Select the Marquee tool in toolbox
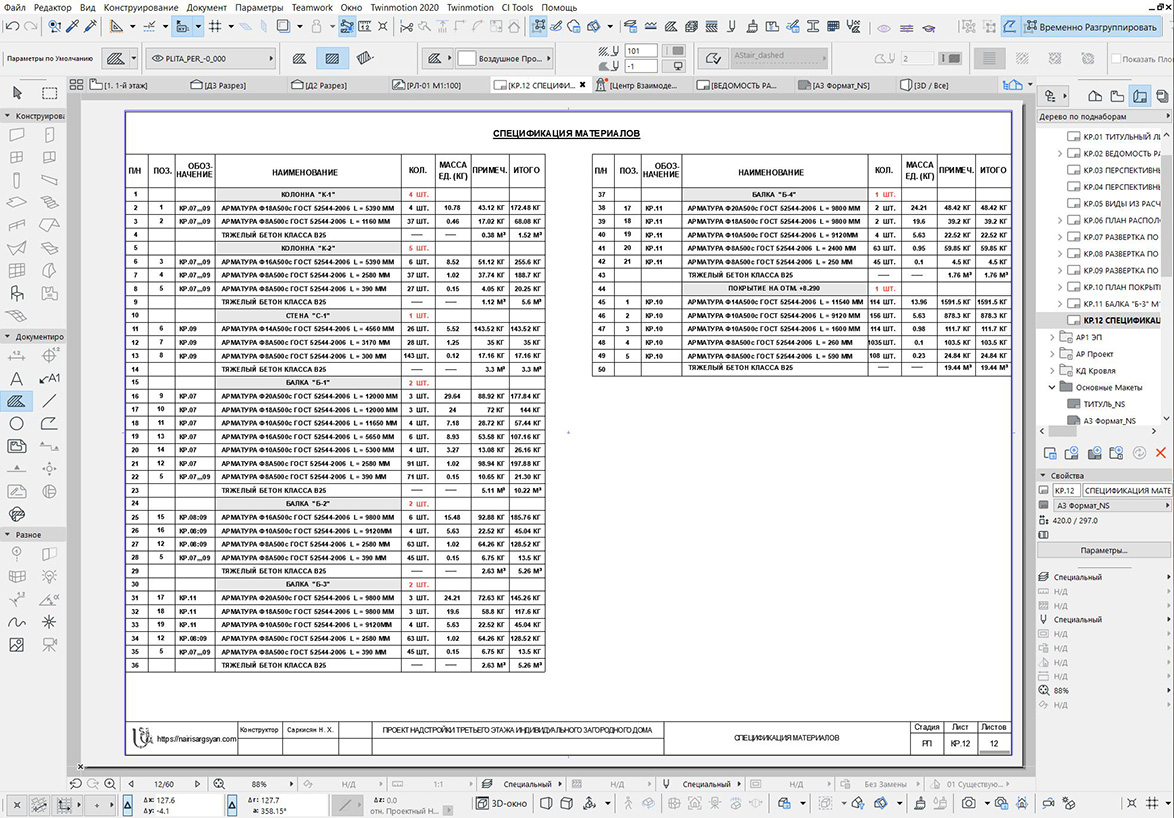 point(49,93)
